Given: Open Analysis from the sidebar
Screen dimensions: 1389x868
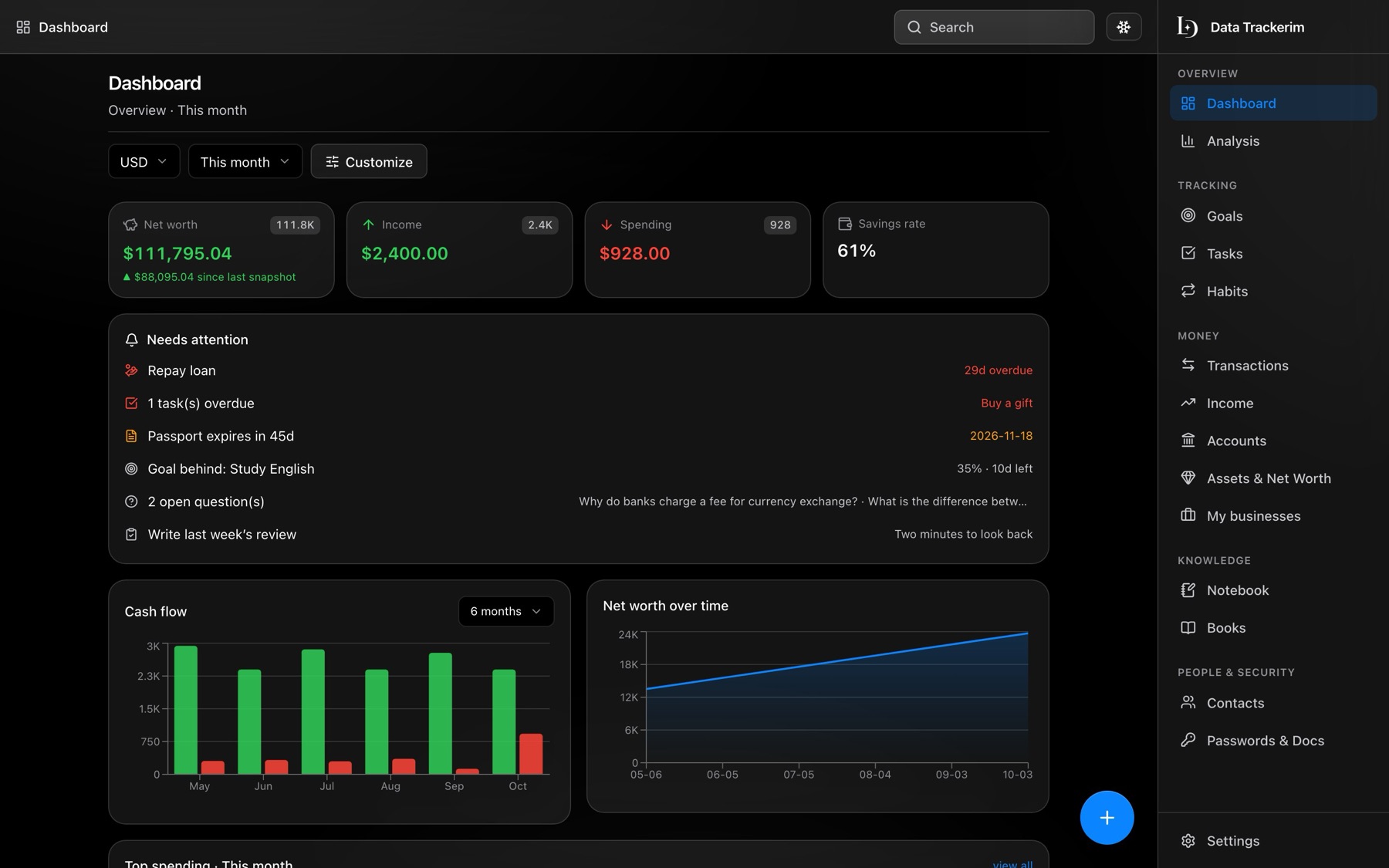Looking at the screenshot, I should click(1273, 140).
